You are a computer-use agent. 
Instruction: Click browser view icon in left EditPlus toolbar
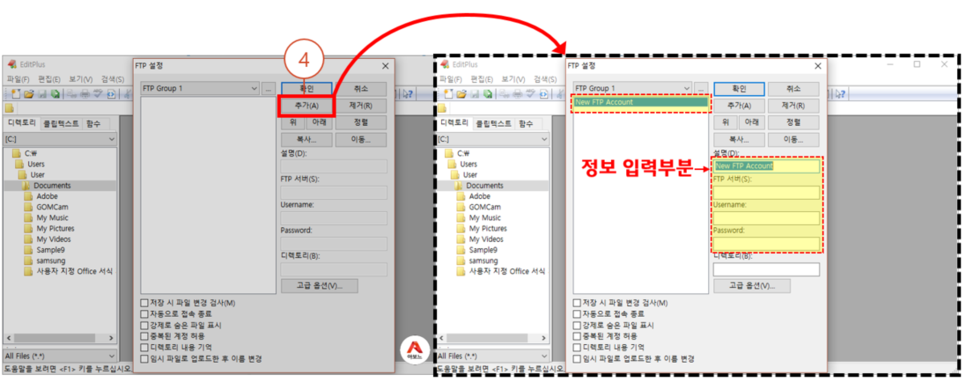(x=112, y=94)
